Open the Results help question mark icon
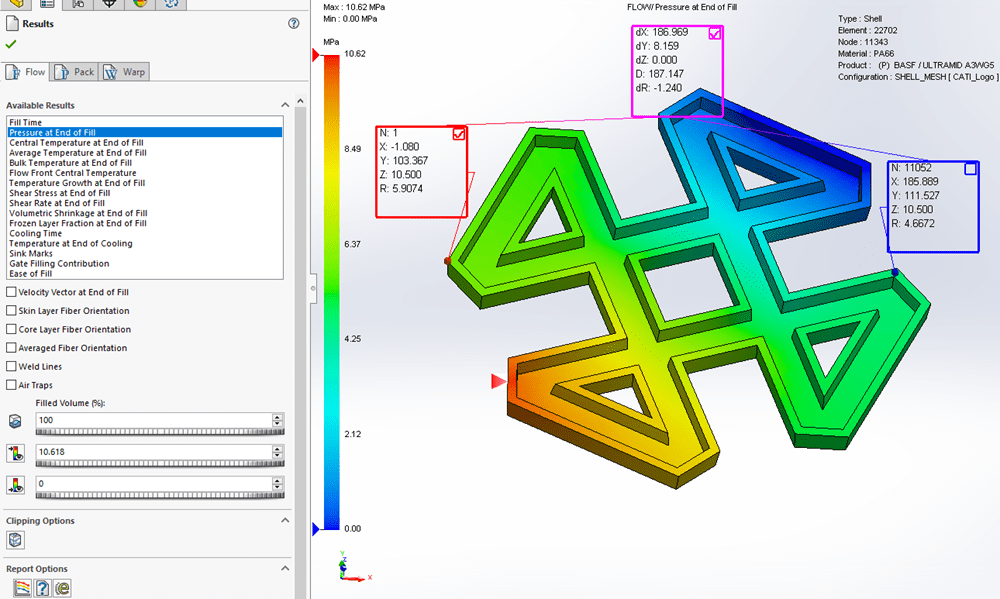The image size is (1000, 599). (293, 23)
